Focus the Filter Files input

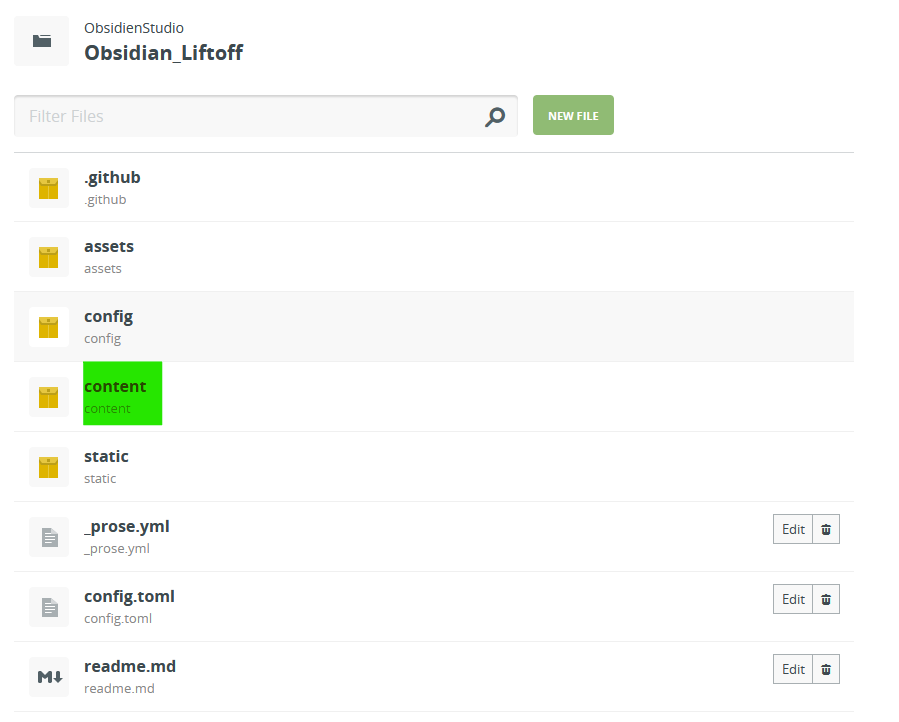point(250,117)
